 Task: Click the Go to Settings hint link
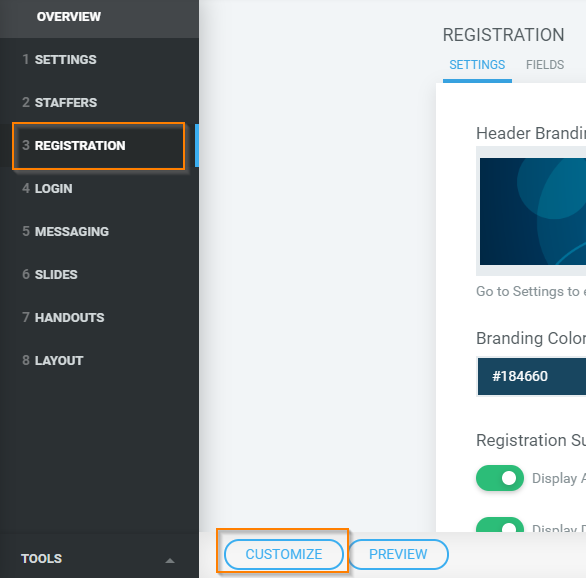[531, 291]
